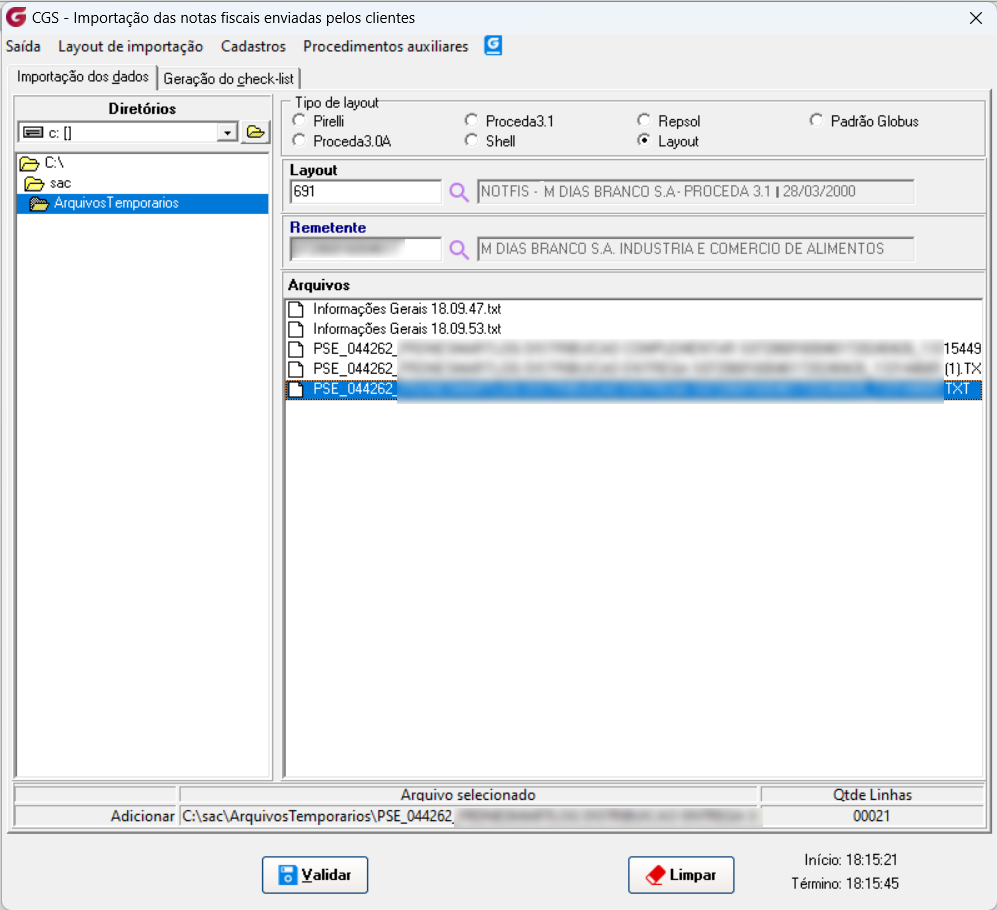The image size is (997, 910).
Task: Open the Layout de importação menu
Action: tap(130, 46)
